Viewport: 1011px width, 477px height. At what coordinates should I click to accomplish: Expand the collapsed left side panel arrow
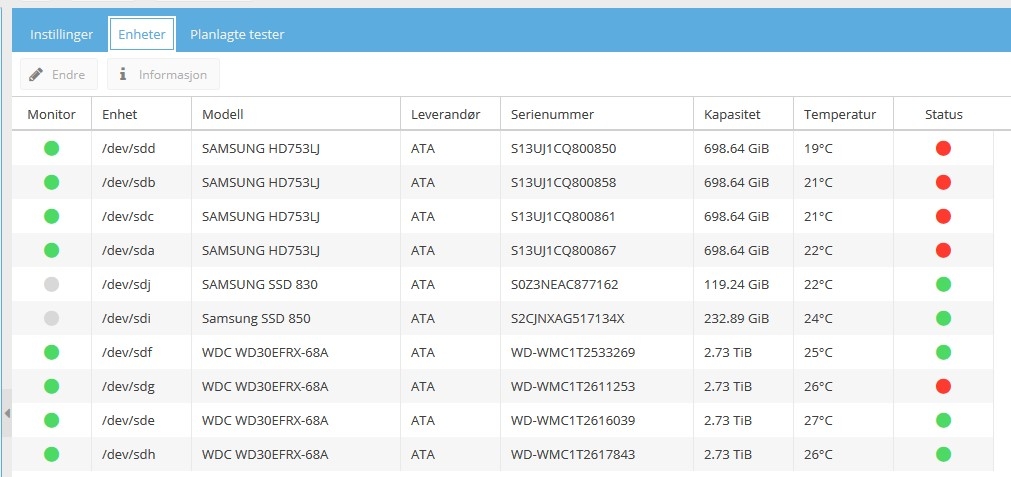pos(6,413)
